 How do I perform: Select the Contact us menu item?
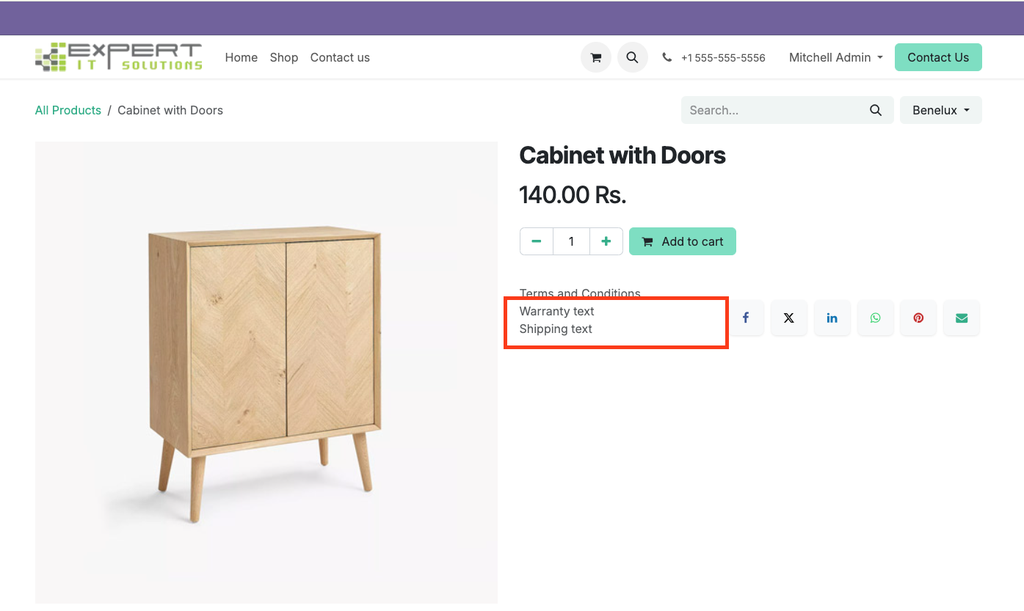[340, 58]
